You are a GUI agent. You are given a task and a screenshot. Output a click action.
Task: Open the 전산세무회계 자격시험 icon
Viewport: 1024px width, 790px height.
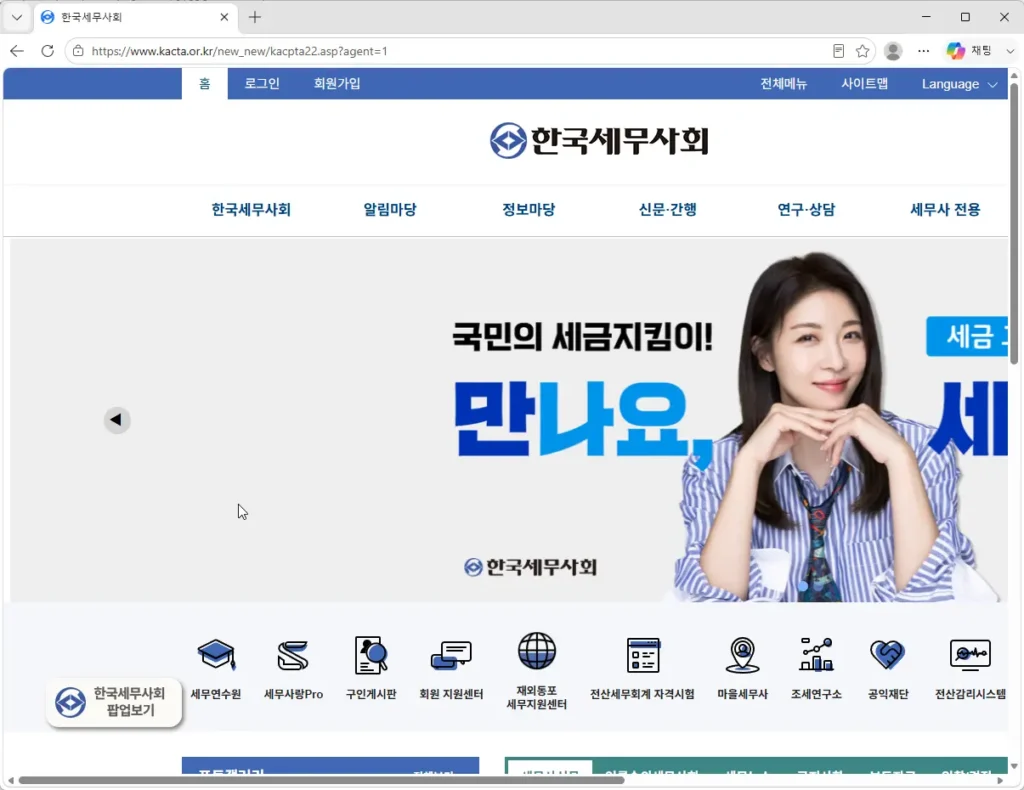(643, 655)
